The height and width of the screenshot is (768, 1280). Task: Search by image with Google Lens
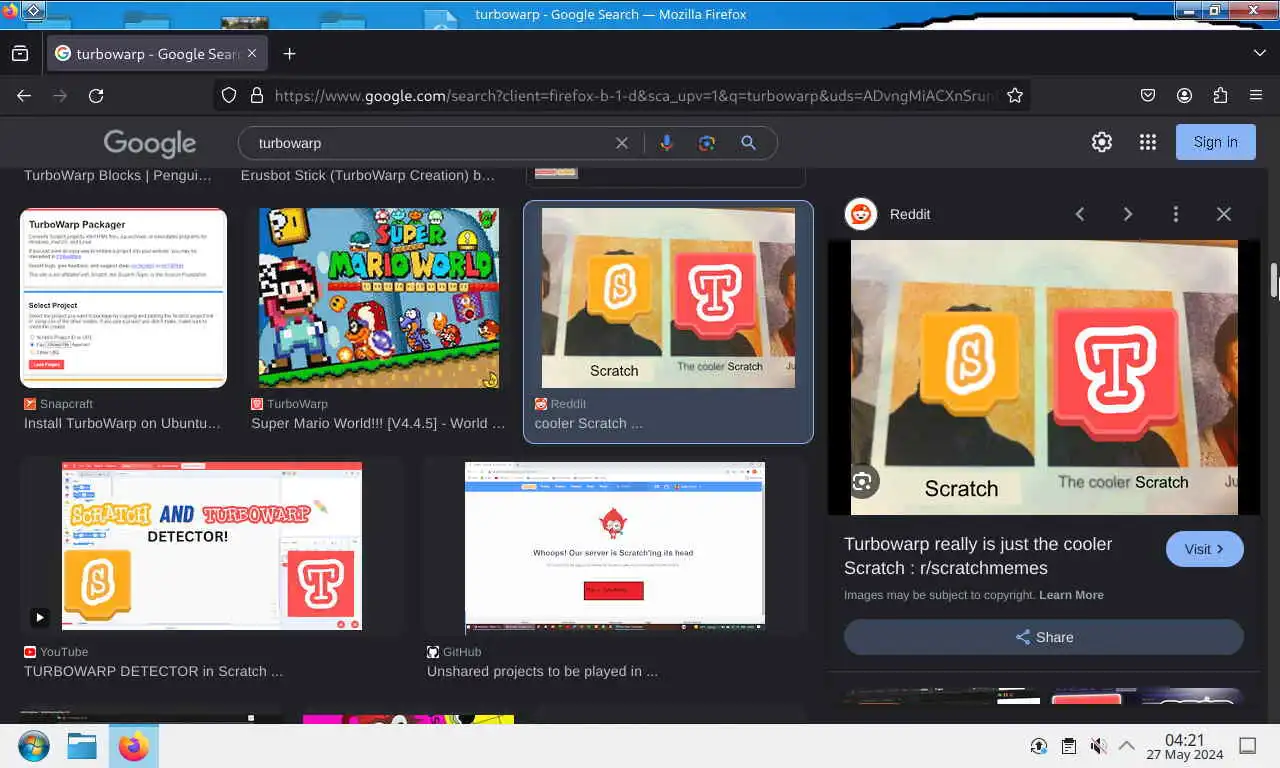pyautogui.click(x=707, y=143)
